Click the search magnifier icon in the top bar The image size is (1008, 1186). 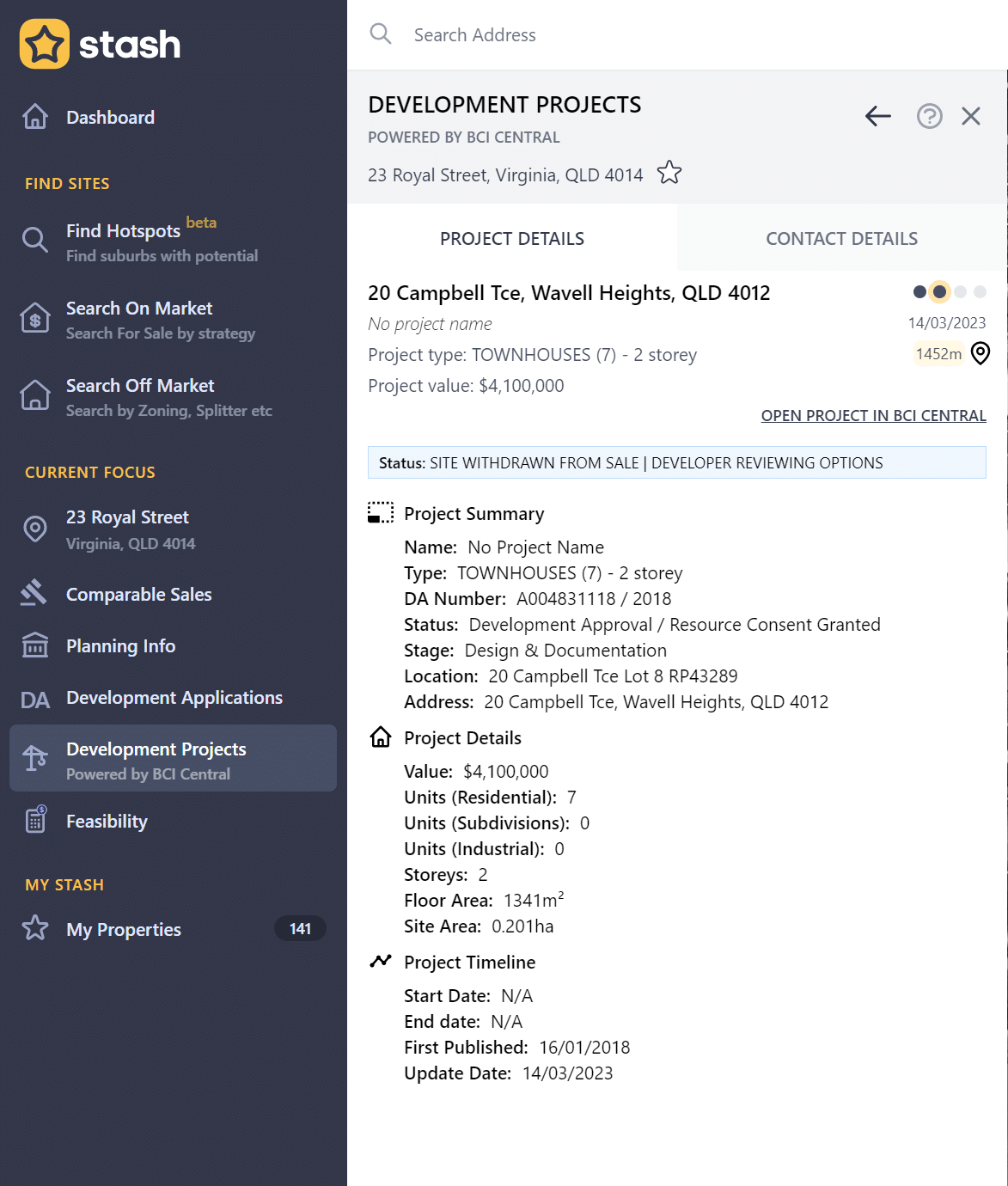381,34
